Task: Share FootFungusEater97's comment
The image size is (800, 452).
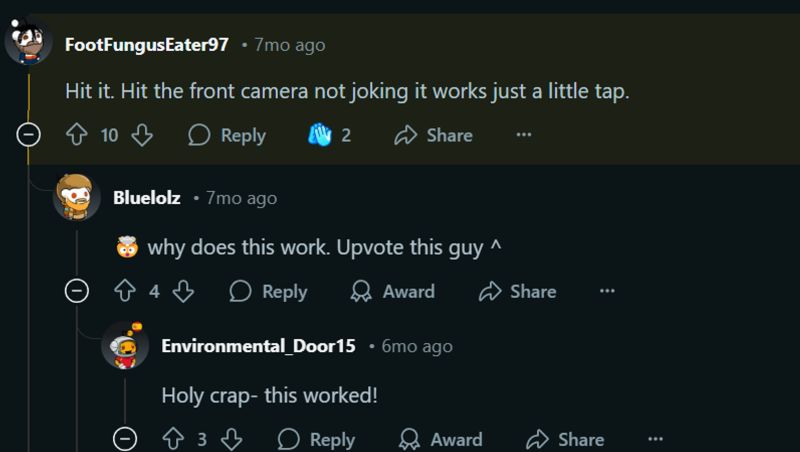Action: click(x=433, y=135)
